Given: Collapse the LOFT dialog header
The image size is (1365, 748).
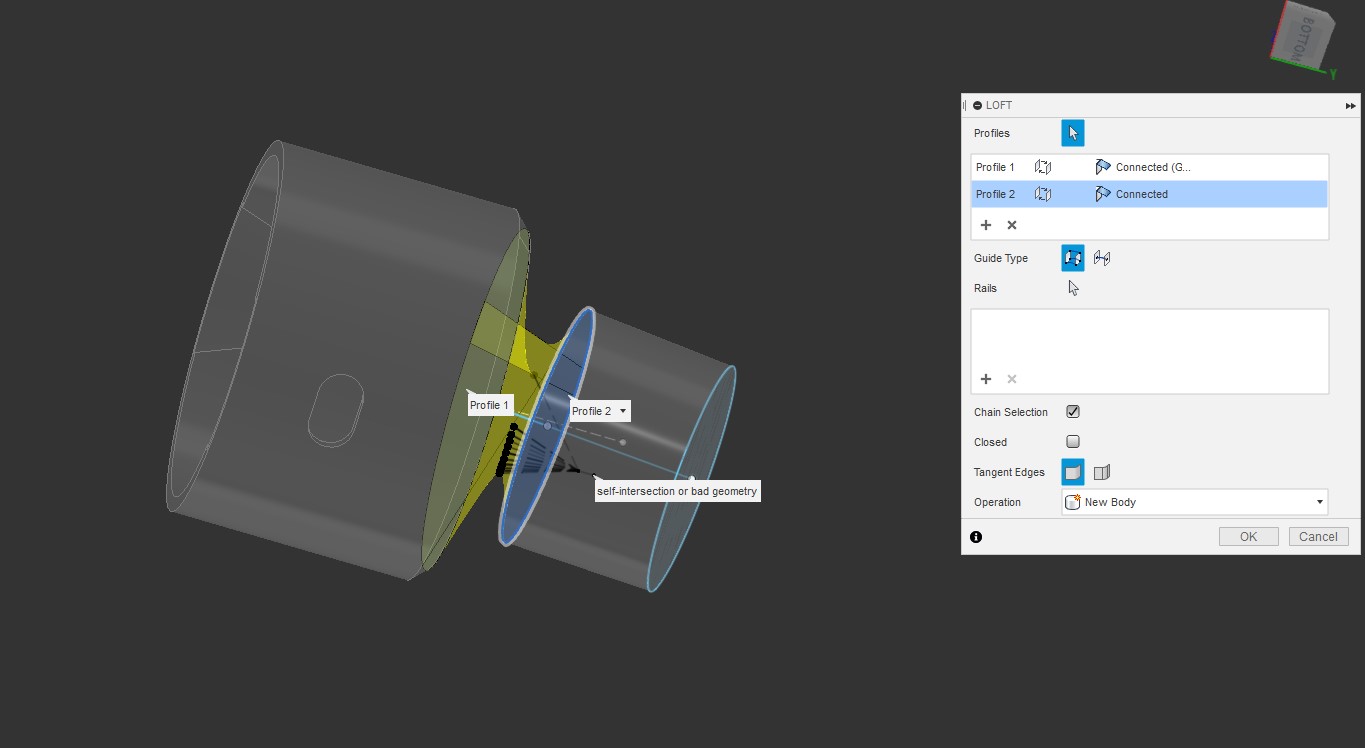Looking at the screenshot, I should pos(978,105).
